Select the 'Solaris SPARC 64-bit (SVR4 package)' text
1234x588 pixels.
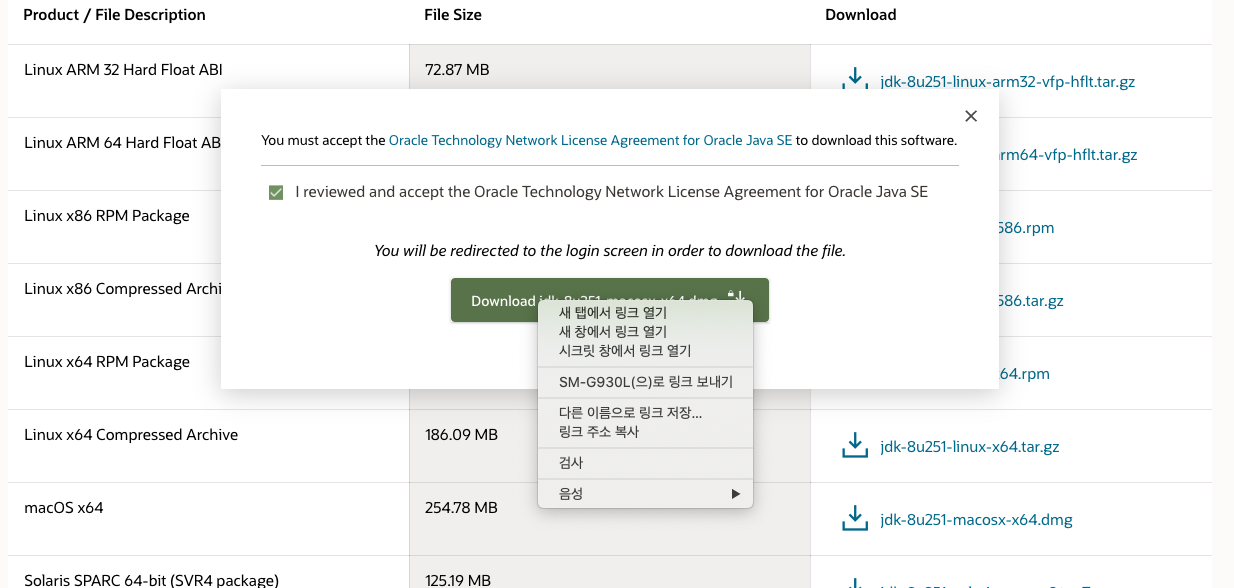click(x=151, y=580)
